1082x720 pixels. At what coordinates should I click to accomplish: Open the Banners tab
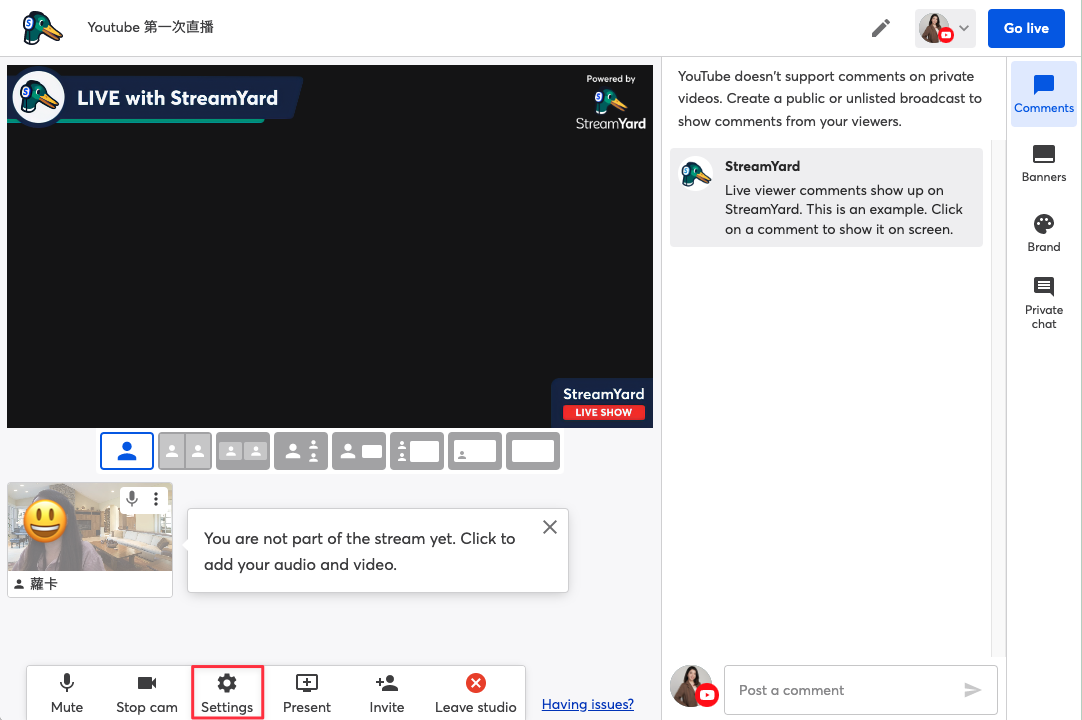tap(1043, 164)
